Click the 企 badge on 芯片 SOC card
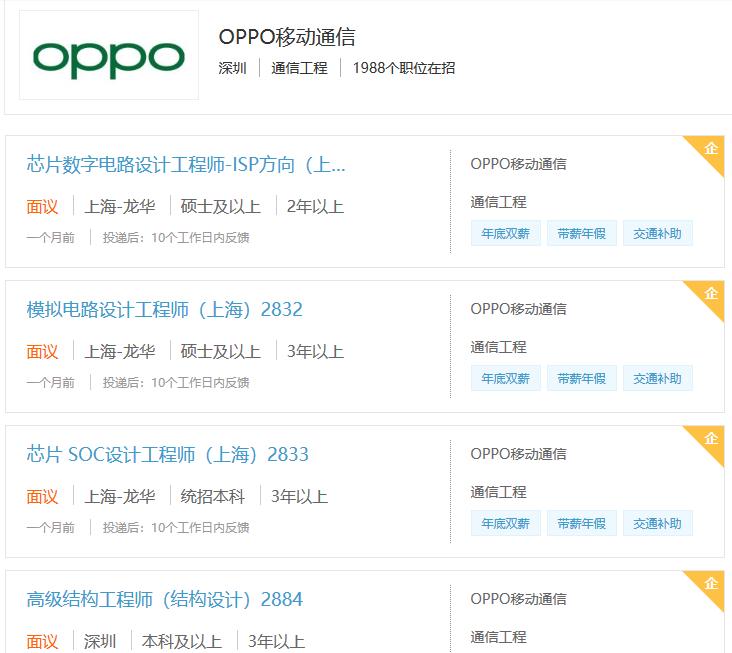Viewport: 732px width, 653px height. (711, 439)
